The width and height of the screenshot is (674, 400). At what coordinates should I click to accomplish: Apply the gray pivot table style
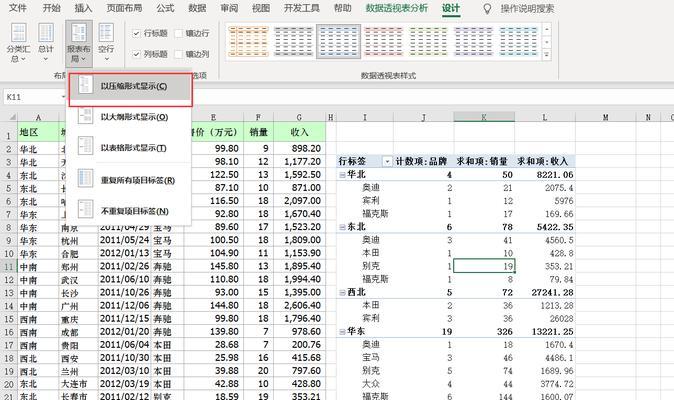(x=293, y=41)
